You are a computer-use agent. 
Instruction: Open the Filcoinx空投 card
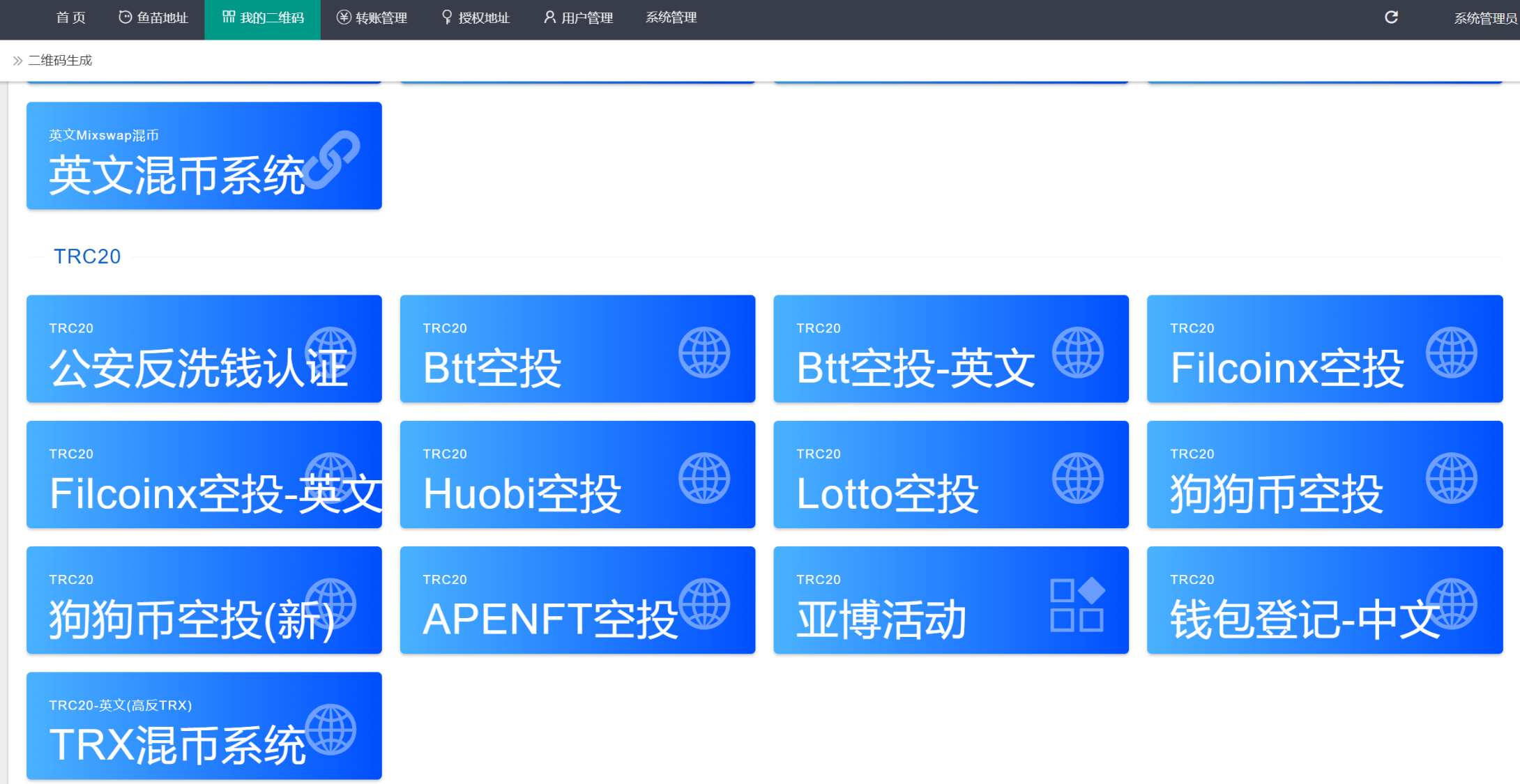(1325, 348)
